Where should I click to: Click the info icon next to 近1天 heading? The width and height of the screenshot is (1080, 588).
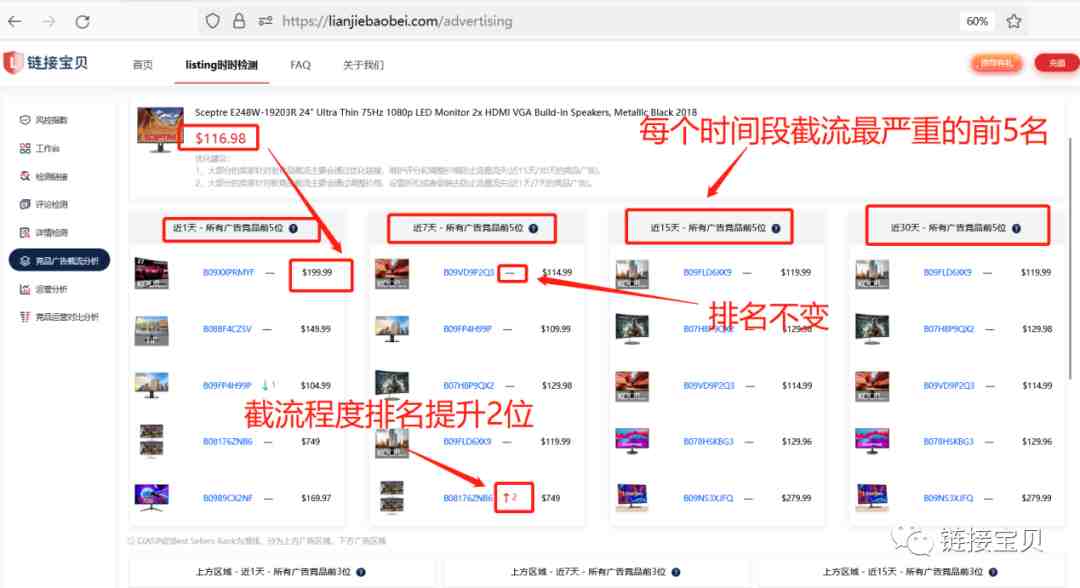(293, 228)
